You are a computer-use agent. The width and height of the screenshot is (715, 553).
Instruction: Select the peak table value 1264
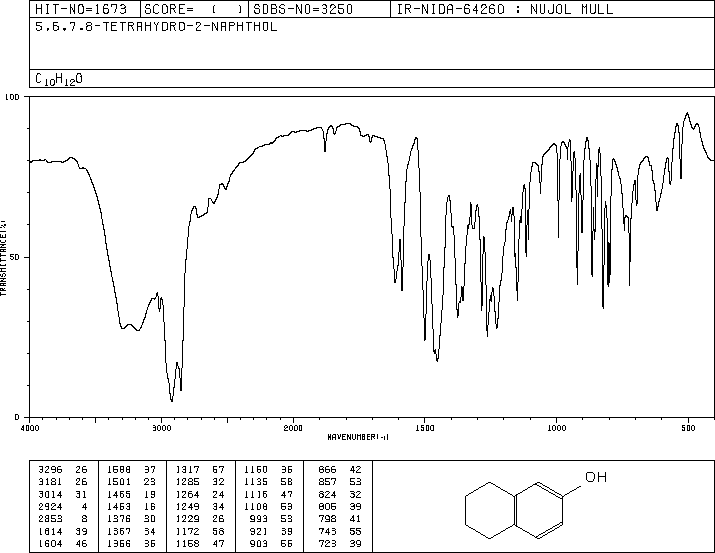pos(187,494)
